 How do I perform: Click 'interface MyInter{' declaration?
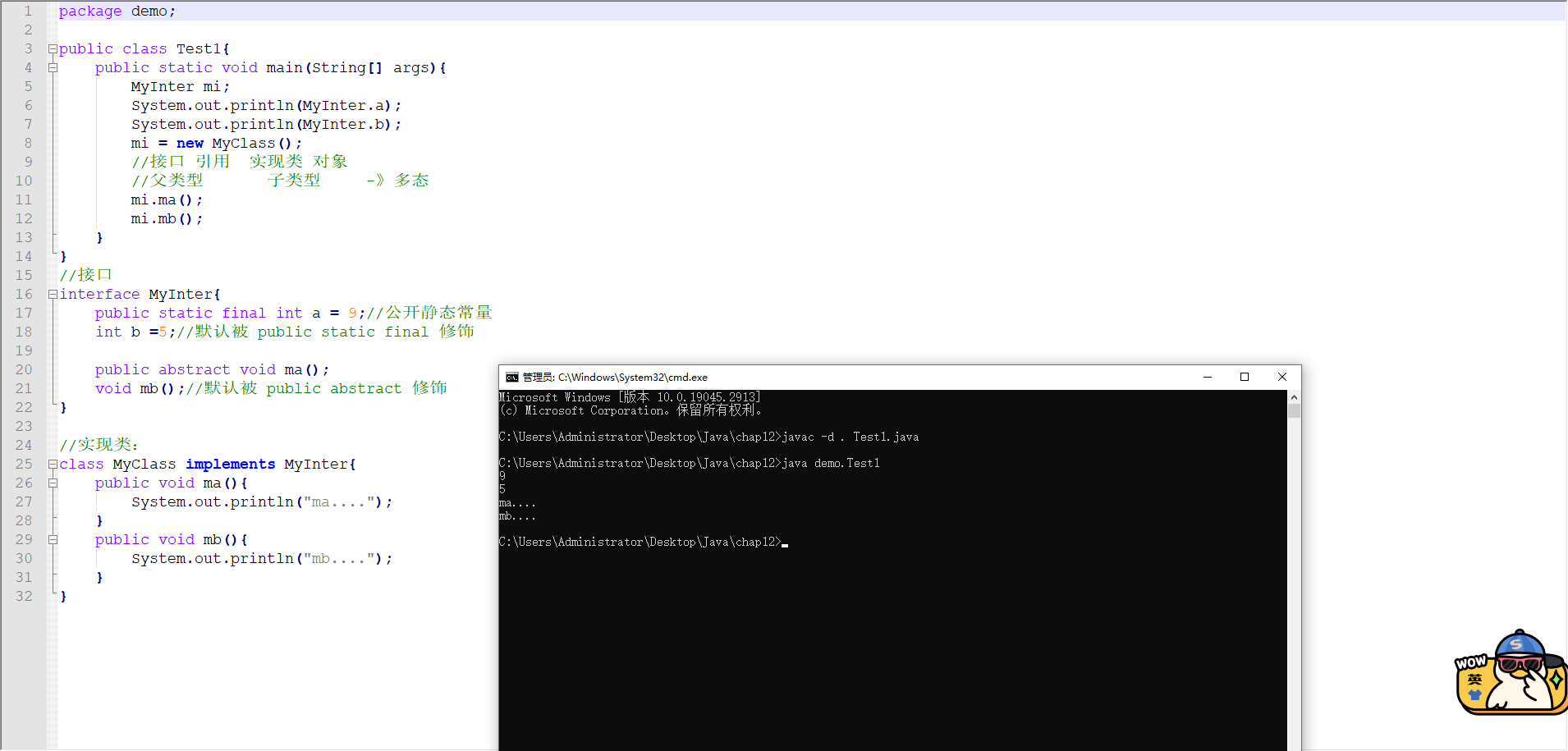coord(140,295)
